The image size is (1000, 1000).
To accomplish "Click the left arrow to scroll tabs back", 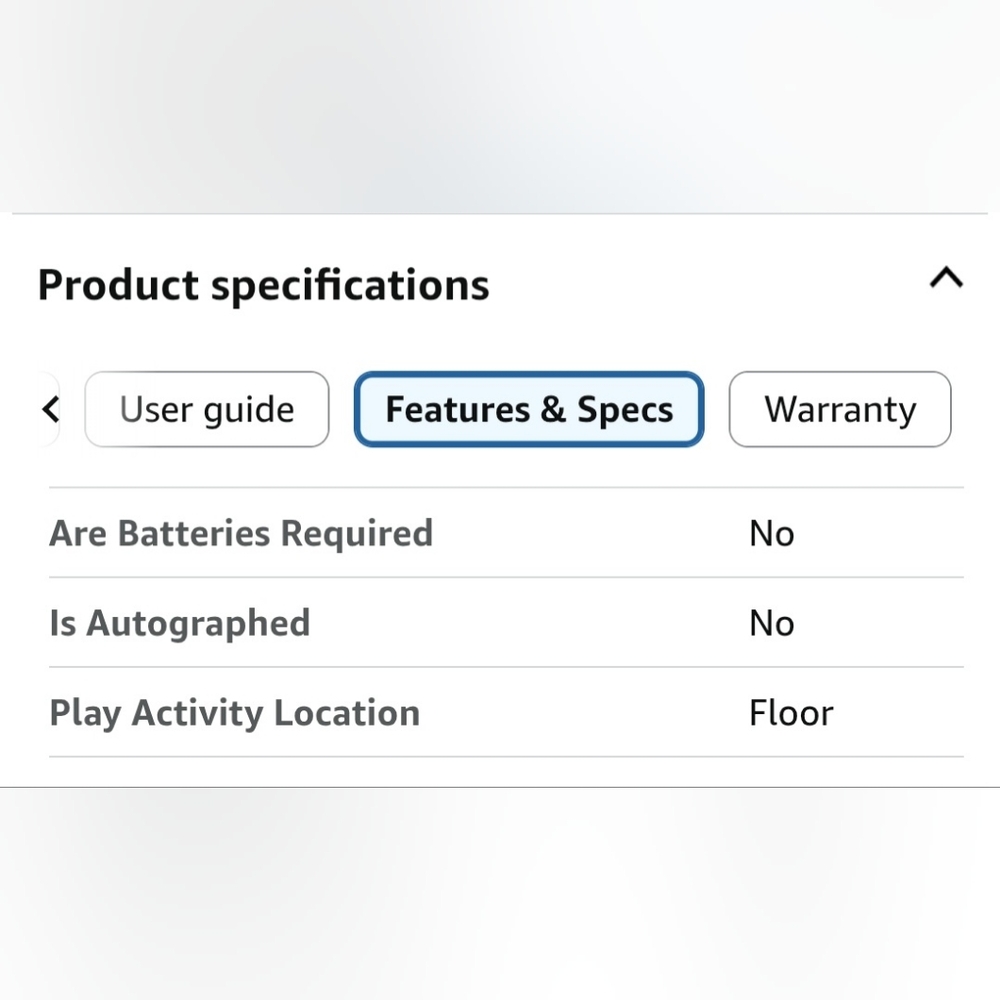I will click(x=50, y=409).
